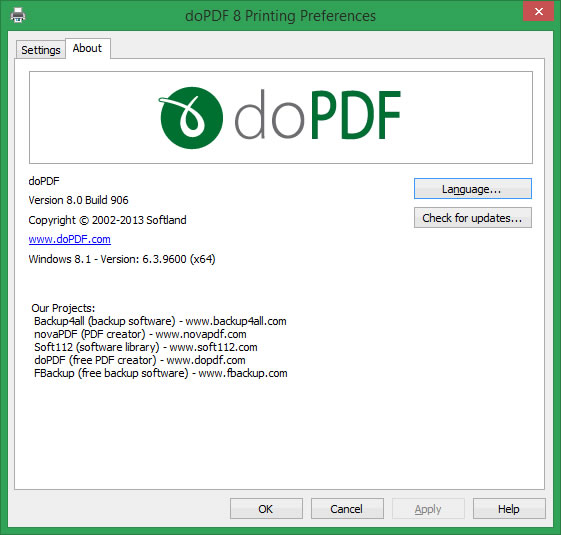The height and width of the screenshot is (535, 561).
Task: Click the 'doPDF' product name label
Action: click(x=44, y=181)
